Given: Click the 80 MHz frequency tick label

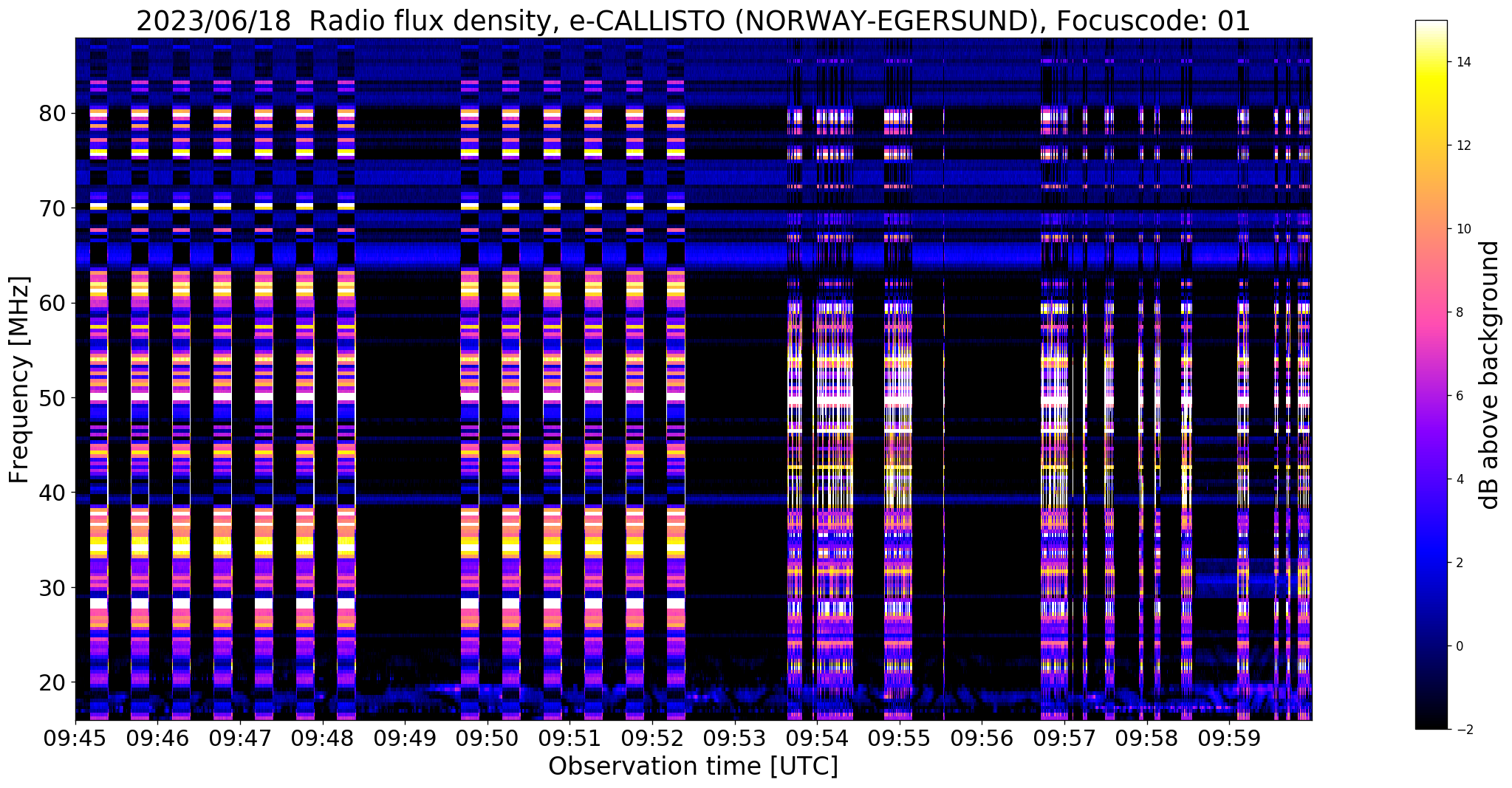Looking at the screenshot, I should point(52,114).
